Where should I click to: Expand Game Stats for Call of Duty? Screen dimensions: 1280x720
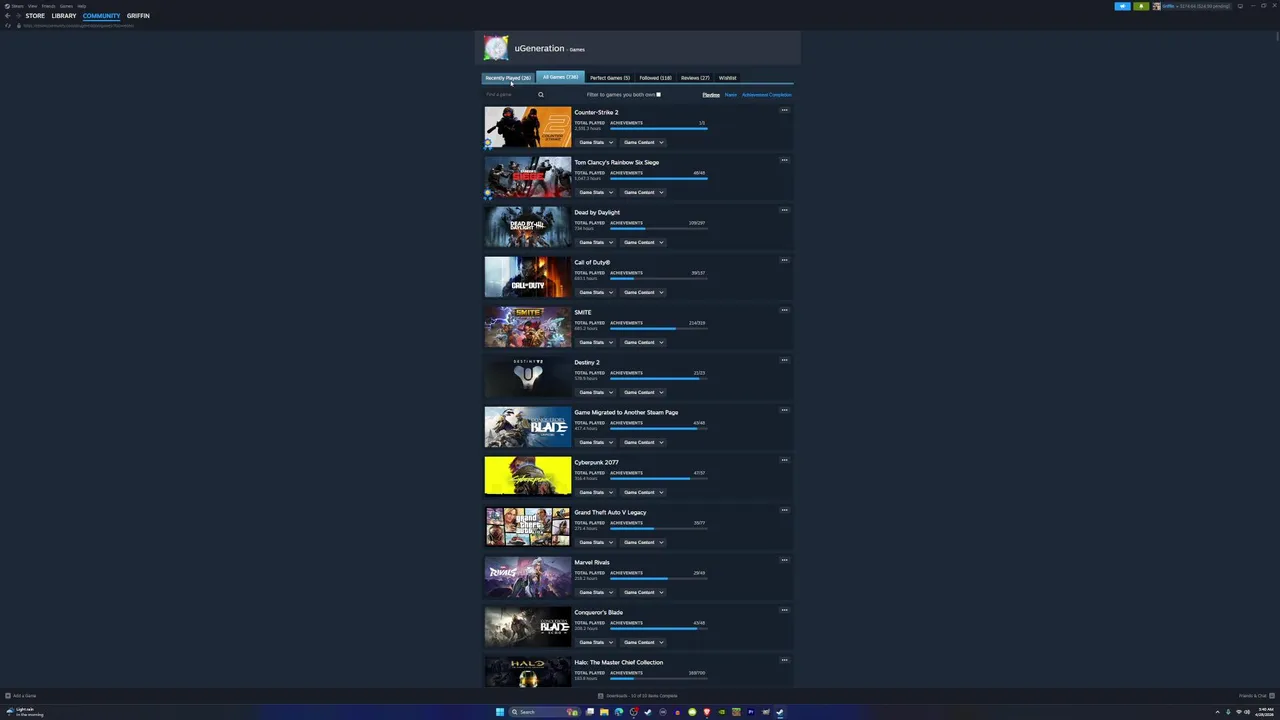[596, 292]
